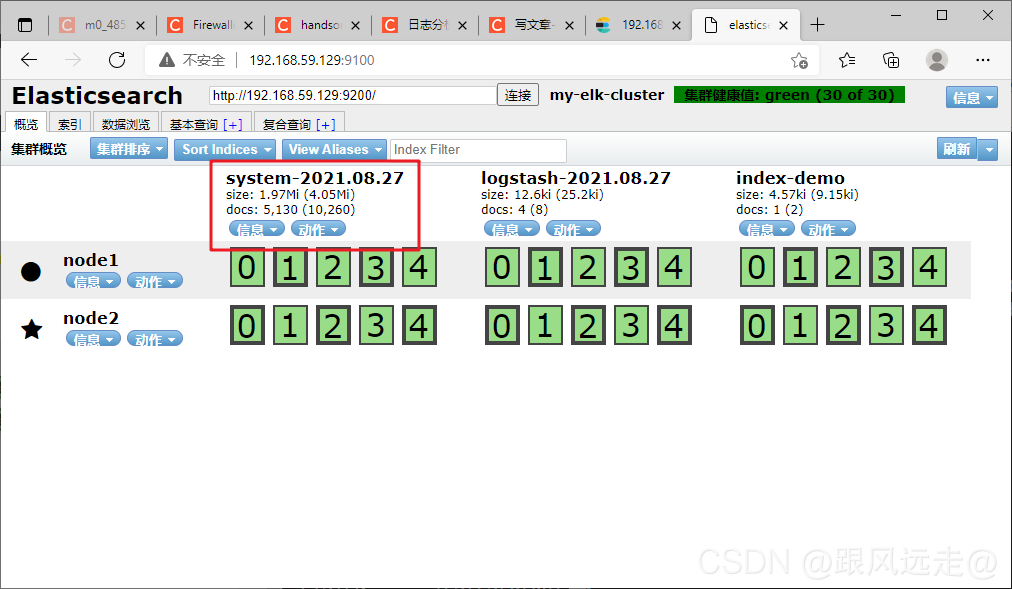Click the system-2021.08.27 index name
Image resolution: width=1012 pixels, height=589 pixels.
pyautogui.click(x=315, y=178)
